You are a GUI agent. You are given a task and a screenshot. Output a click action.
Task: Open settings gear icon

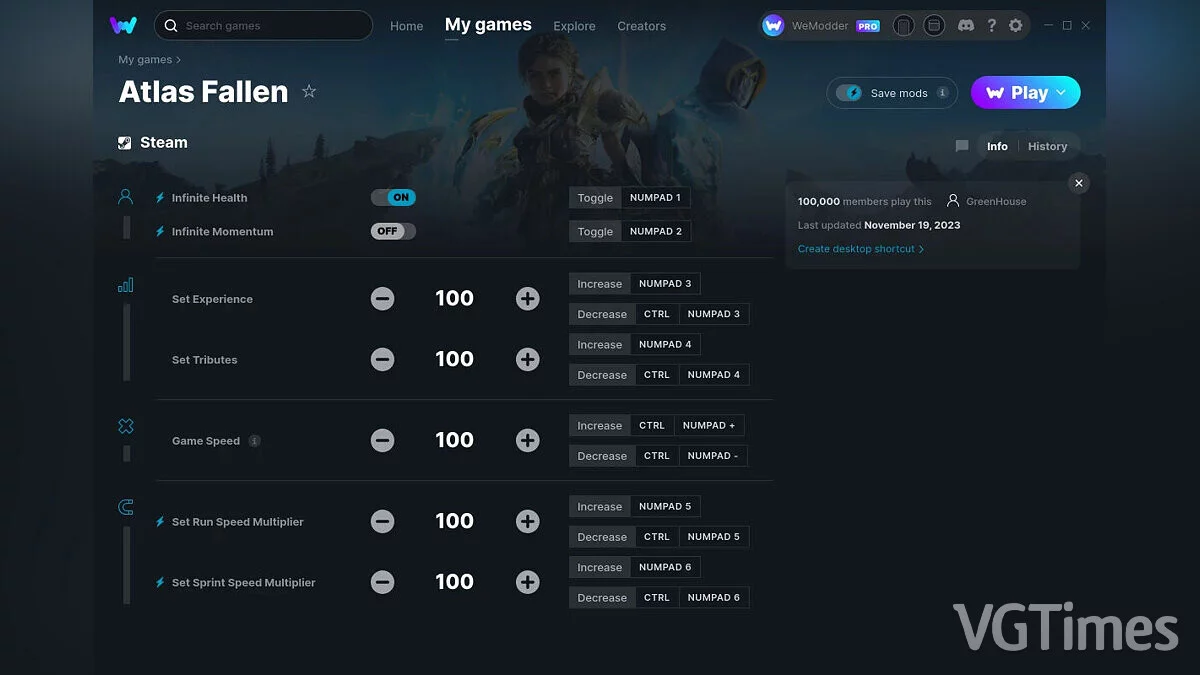point(1016,25)
